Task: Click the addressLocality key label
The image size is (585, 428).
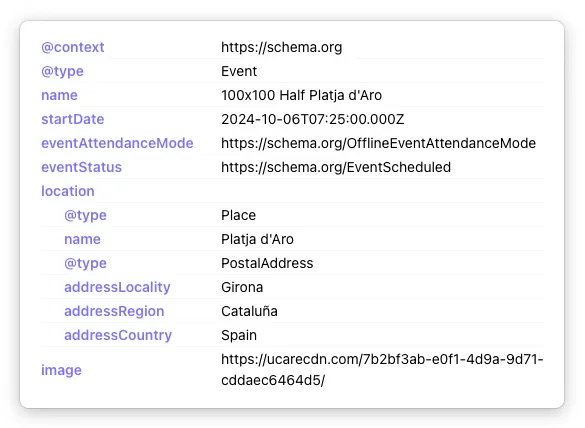Action: click(117, 287)
